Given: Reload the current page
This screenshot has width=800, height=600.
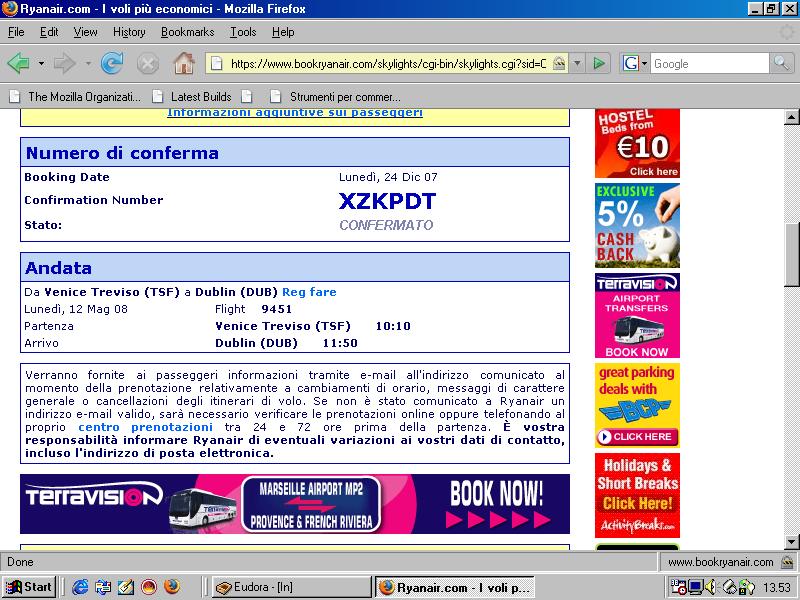Looking at the screenshot, I should click(x=112, y=63).
